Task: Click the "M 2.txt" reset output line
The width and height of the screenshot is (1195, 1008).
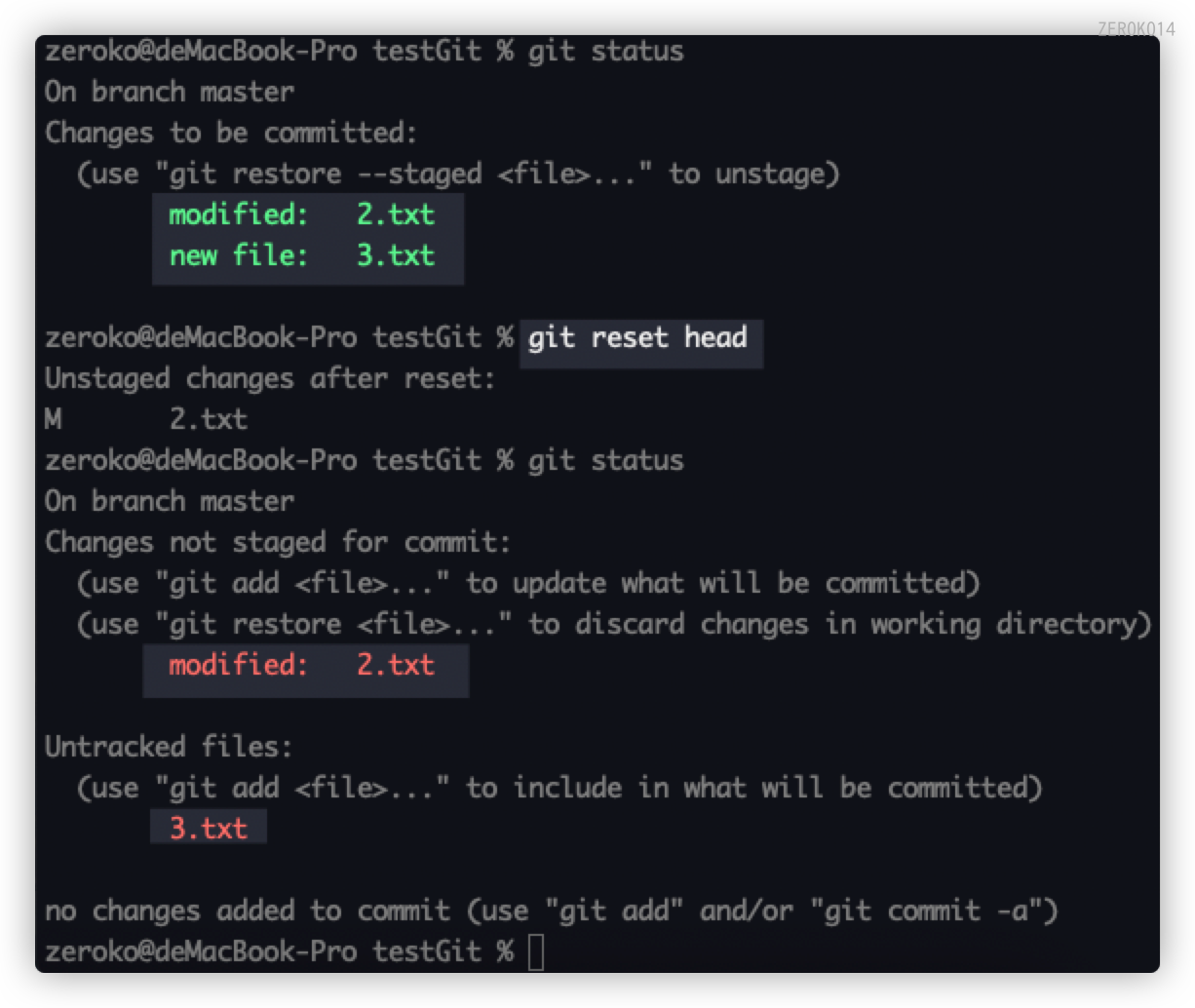Action: (x=146, y=419)
